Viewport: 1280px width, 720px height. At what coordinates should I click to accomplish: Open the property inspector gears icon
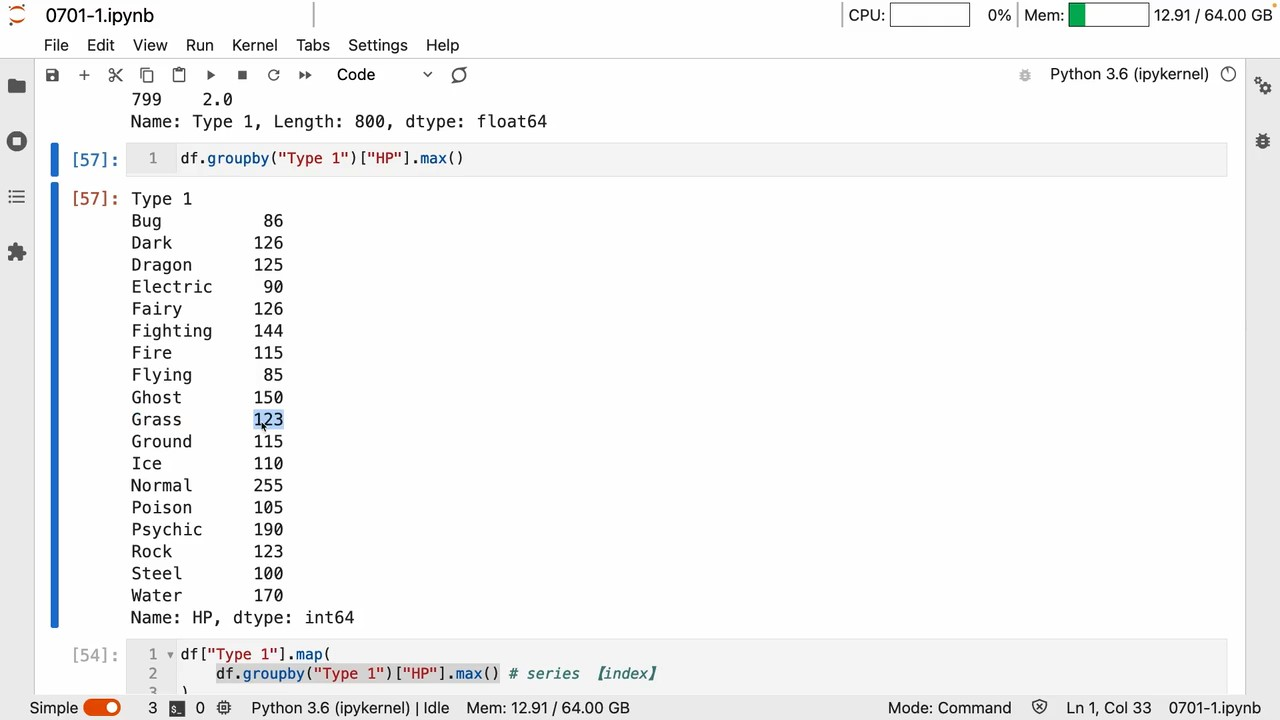pyautogui.click(x=1263, y=86)
